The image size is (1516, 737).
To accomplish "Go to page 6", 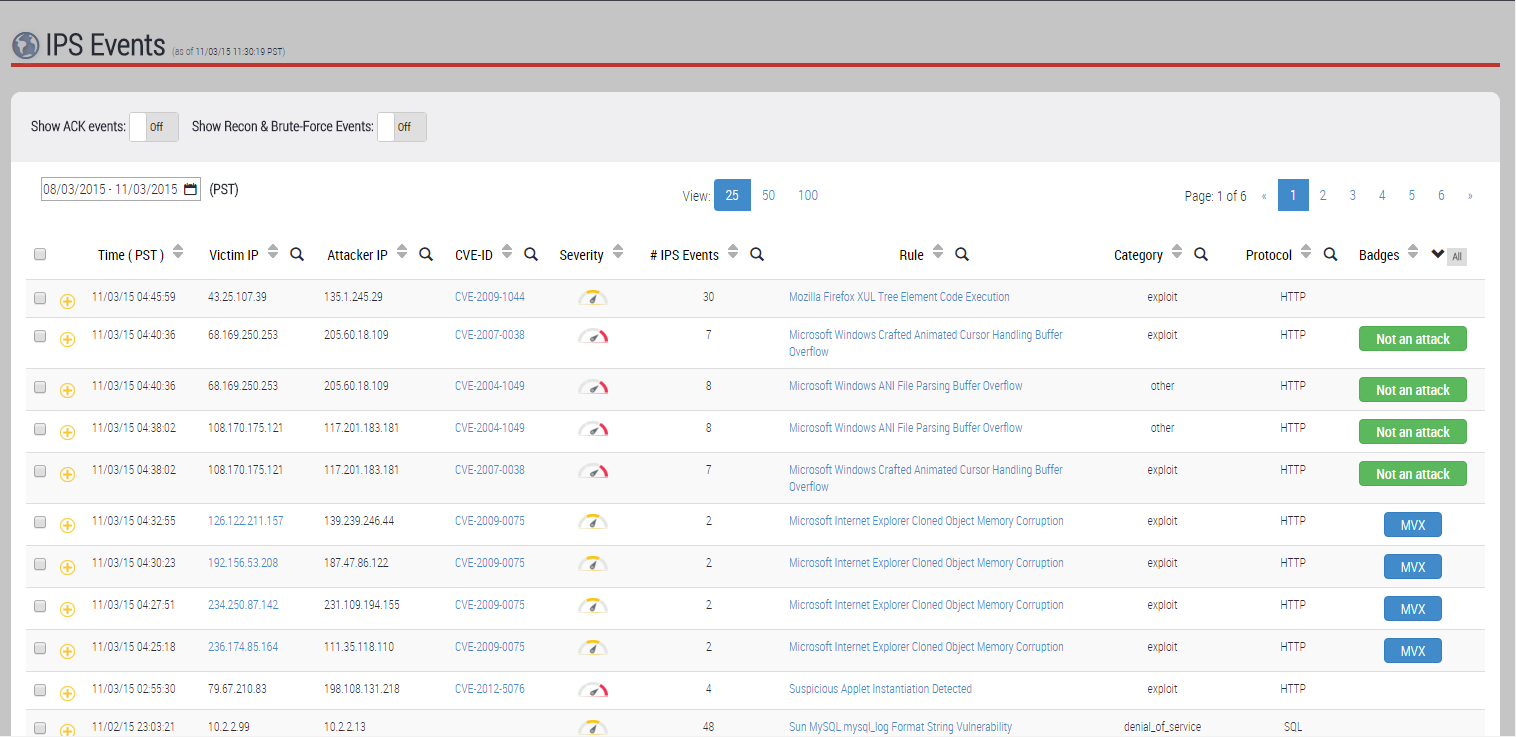I will pos(1441,196).
